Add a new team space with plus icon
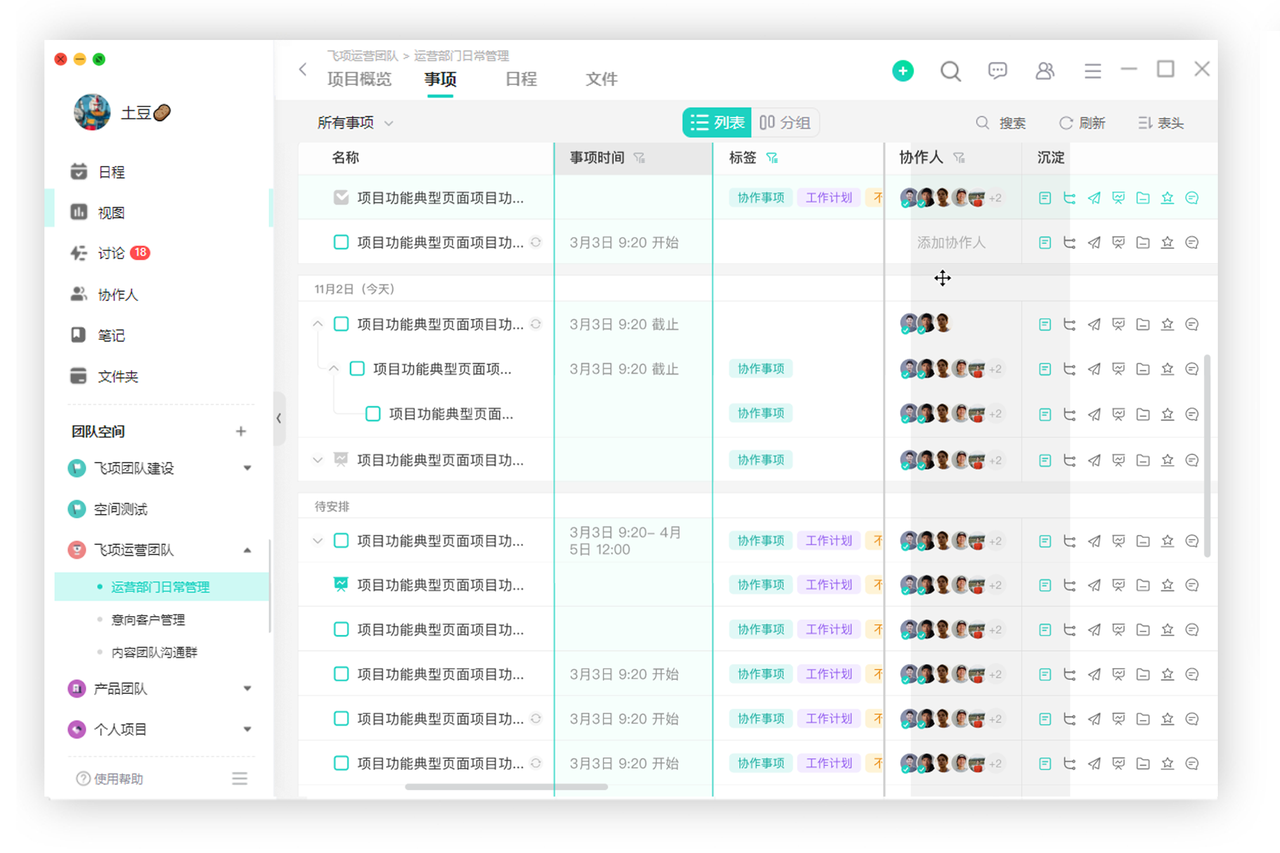Image resolution: width=1280 pixels, height=853 pixels. tap(240, 431)
